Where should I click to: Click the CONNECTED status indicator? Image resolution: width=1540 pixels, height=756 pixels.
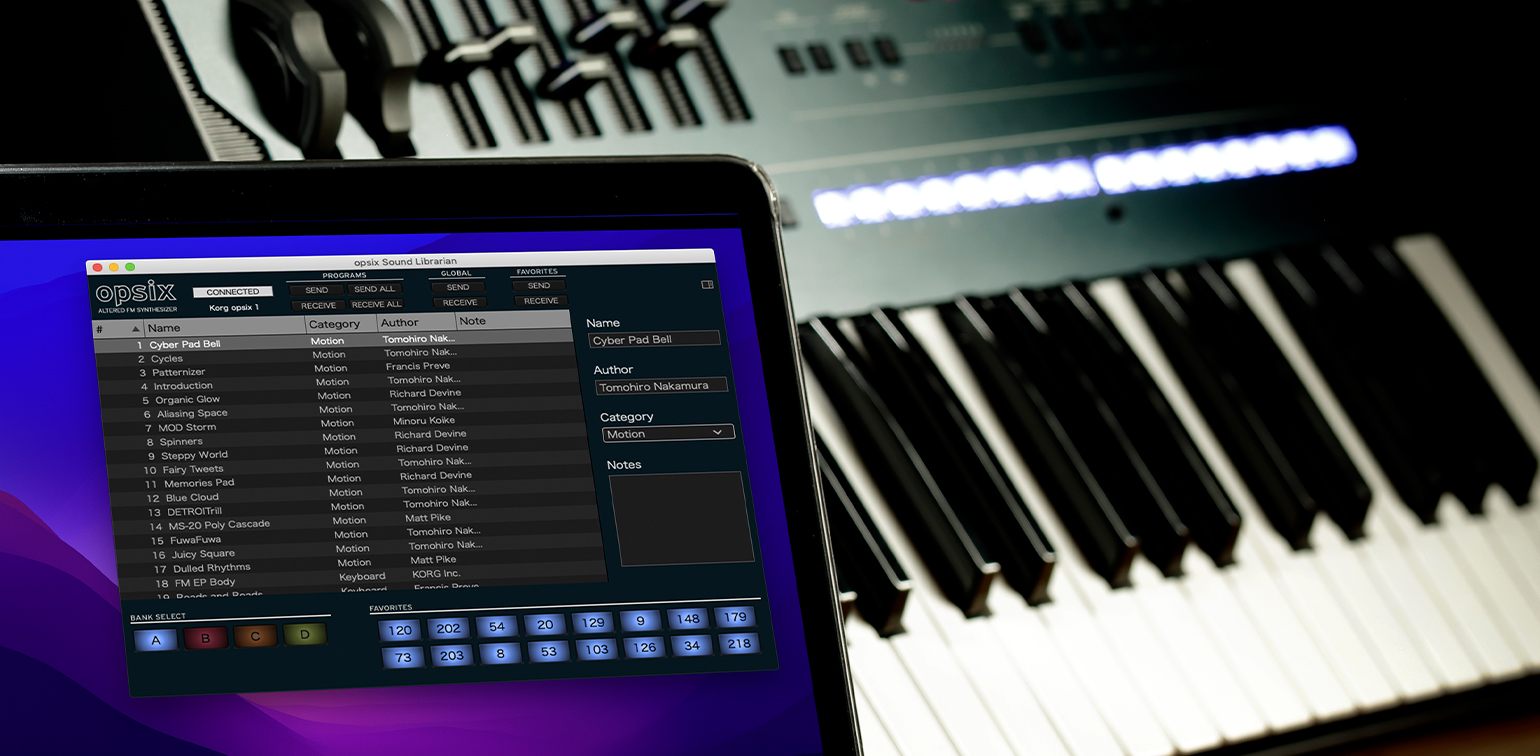click(233, 292)
